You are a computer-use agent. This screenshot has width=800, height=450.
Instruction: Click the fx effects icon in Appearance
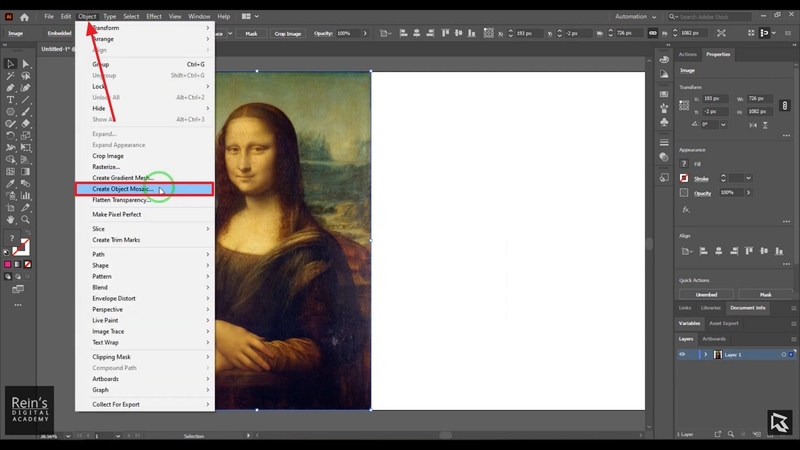[x=686, y=210]
